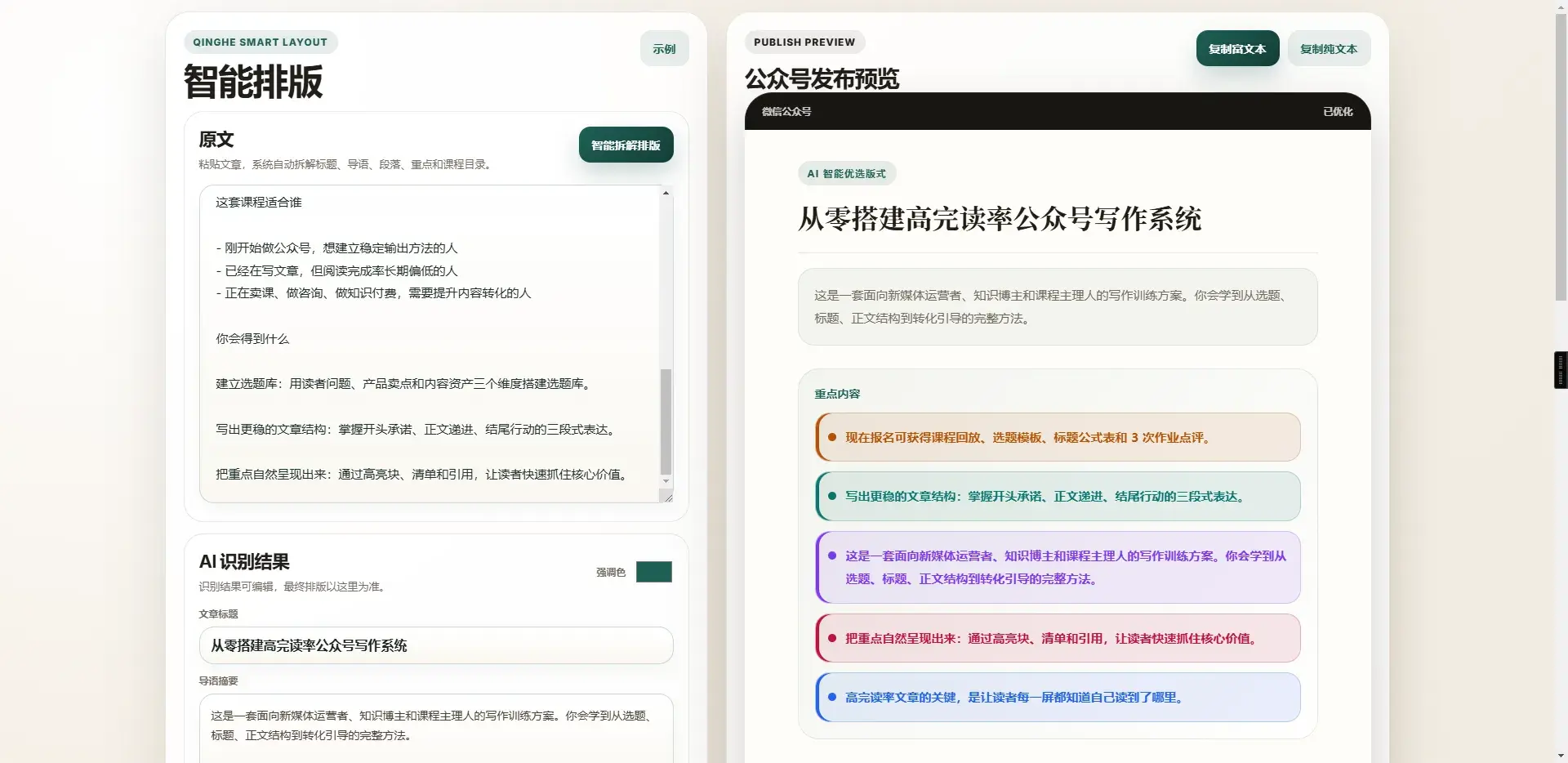The image size is (1568, 763).
Task: Click the blue highlight card 高完读率文章的关键
Action: (x=1058, y=698)
